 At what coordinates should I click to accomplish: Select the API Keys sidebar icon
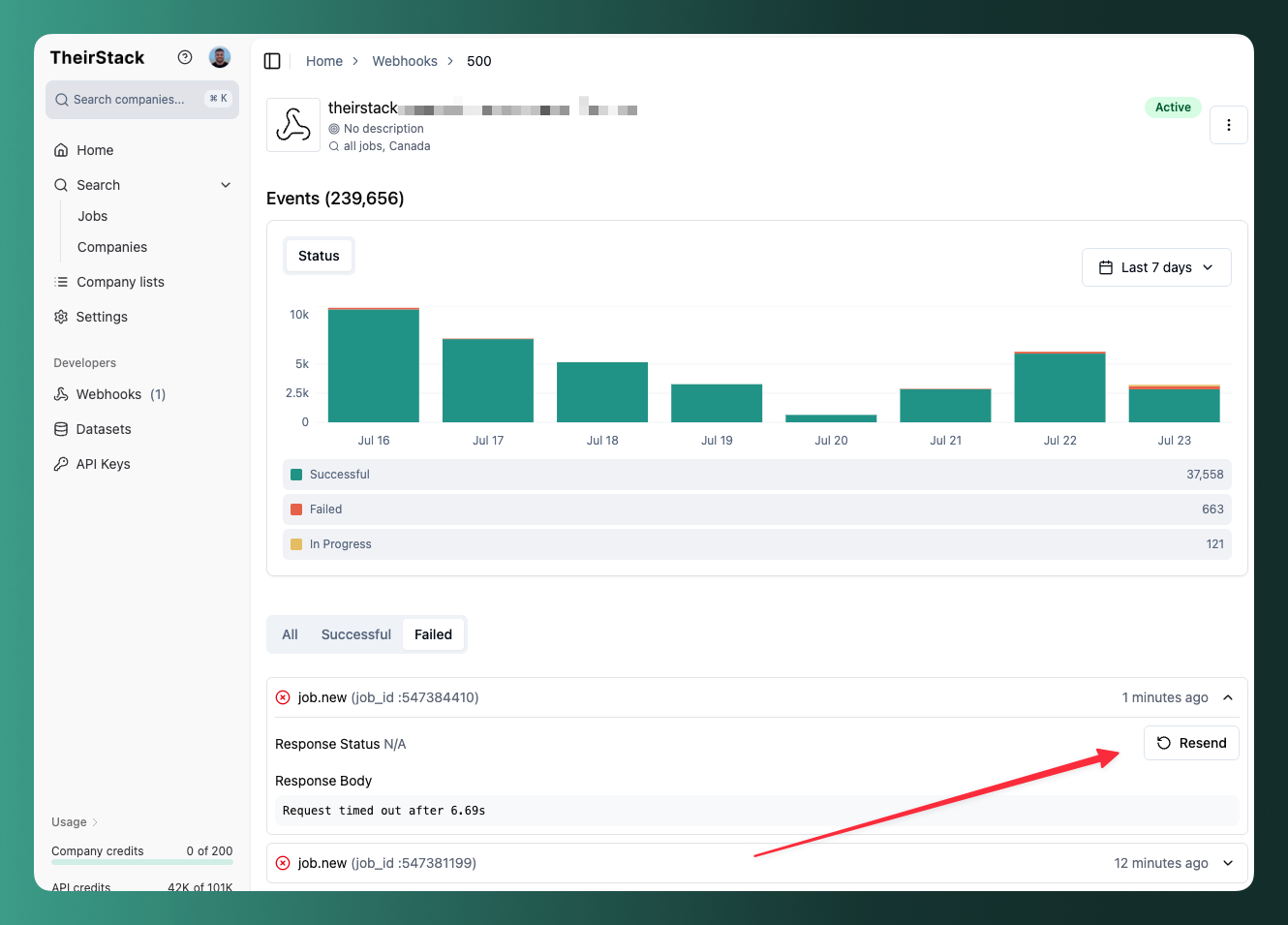61,464
